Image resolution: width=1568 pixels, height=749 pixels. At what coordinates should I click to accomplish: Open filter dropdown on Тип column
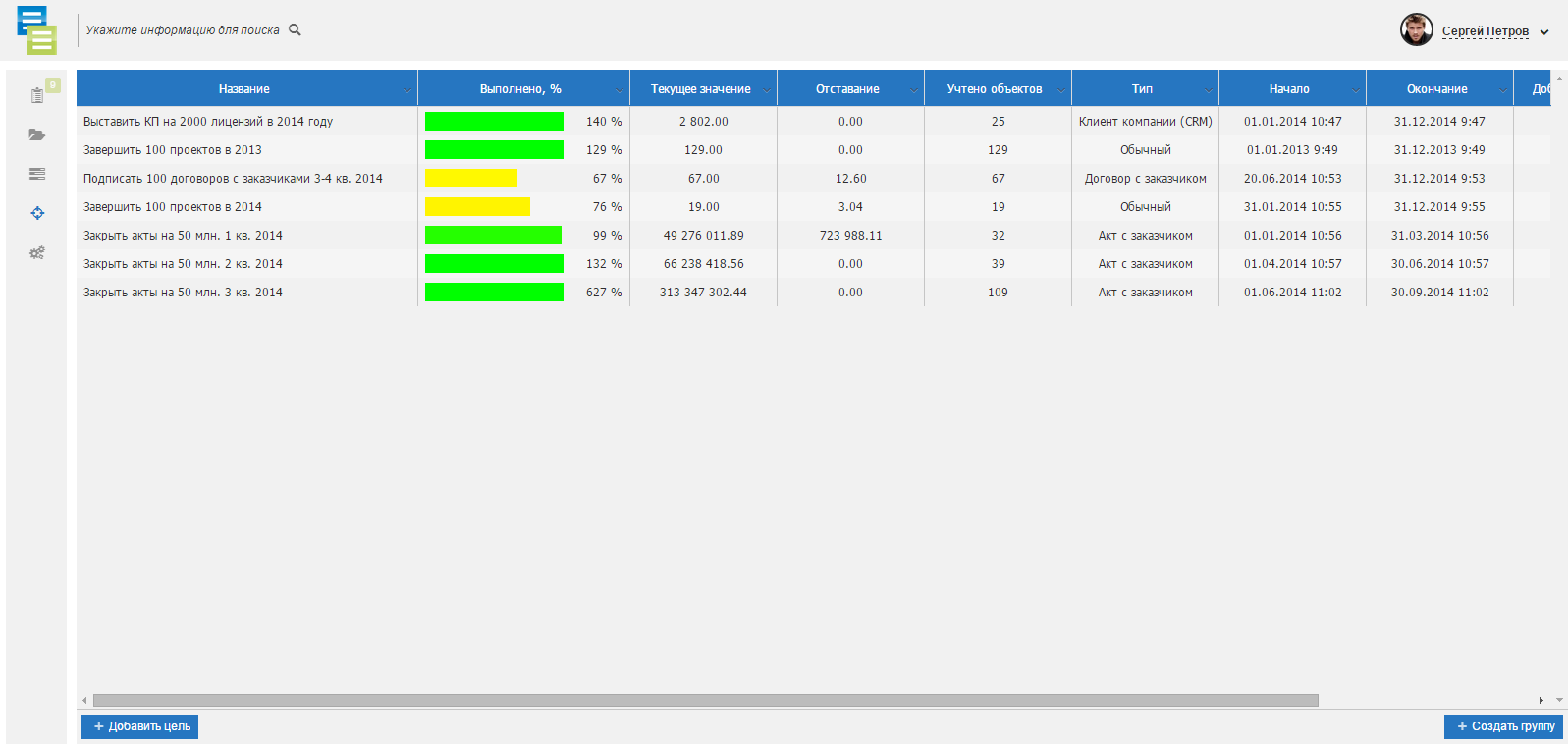point(1209,90)
